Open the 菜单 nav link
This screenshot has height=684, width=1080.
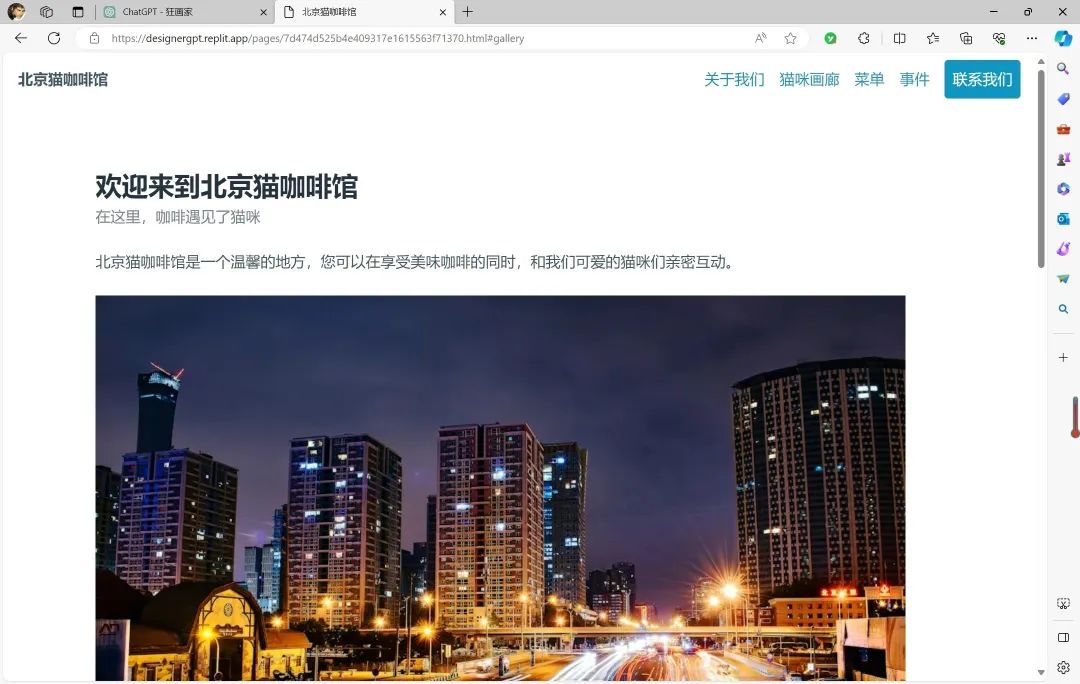tap(869, 80)
